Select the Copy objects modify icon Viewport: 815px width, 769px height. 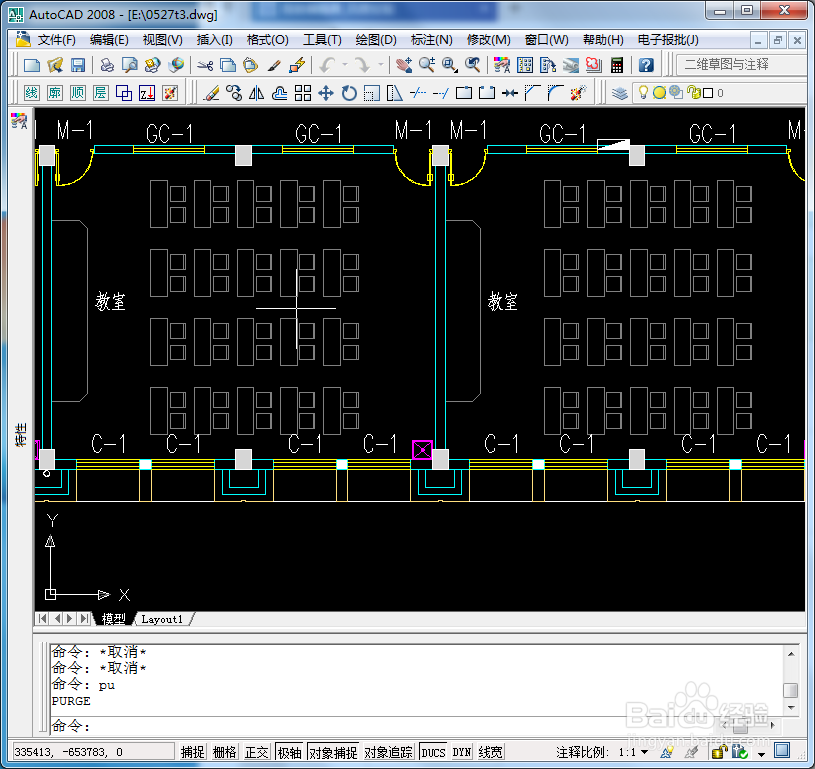[234, 93]
